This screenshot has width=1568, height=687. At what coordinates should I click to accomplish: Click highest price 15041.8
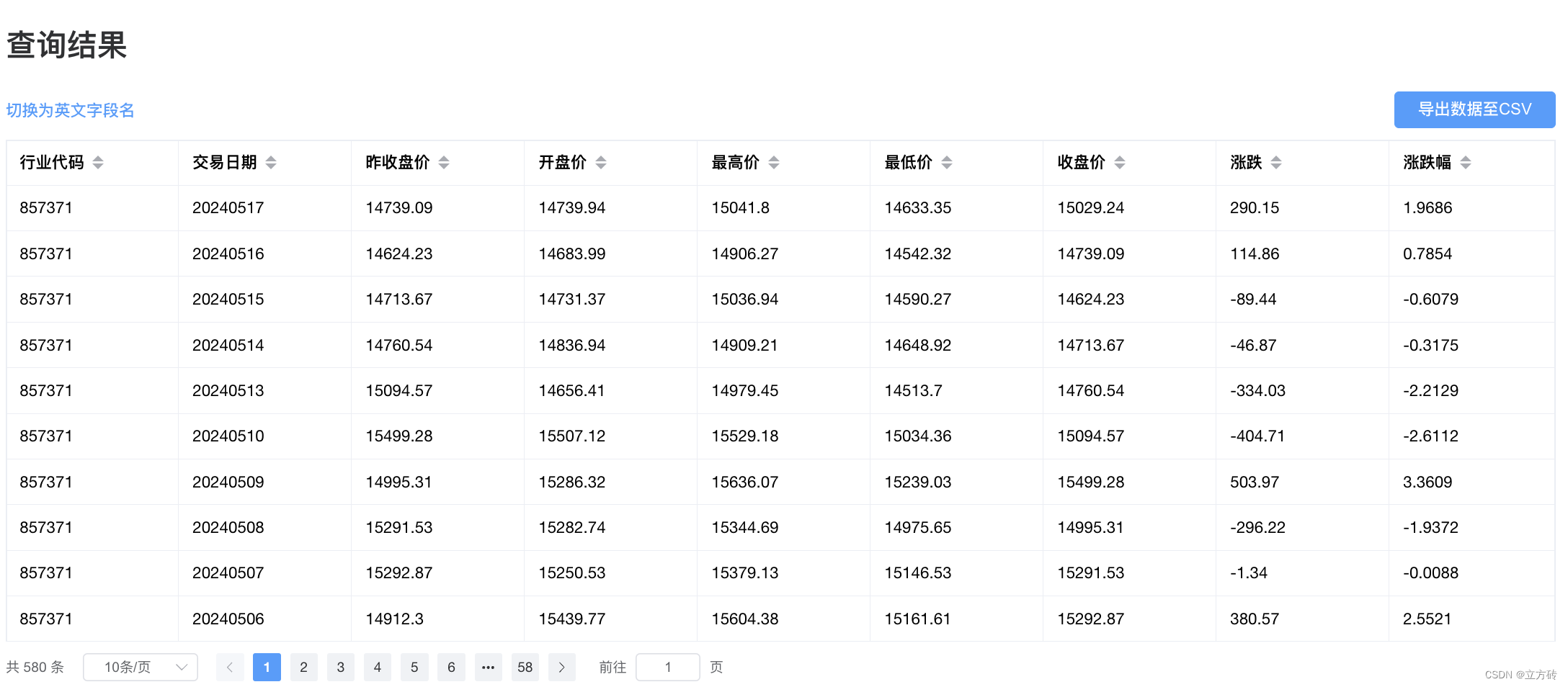tap(741, 208)
